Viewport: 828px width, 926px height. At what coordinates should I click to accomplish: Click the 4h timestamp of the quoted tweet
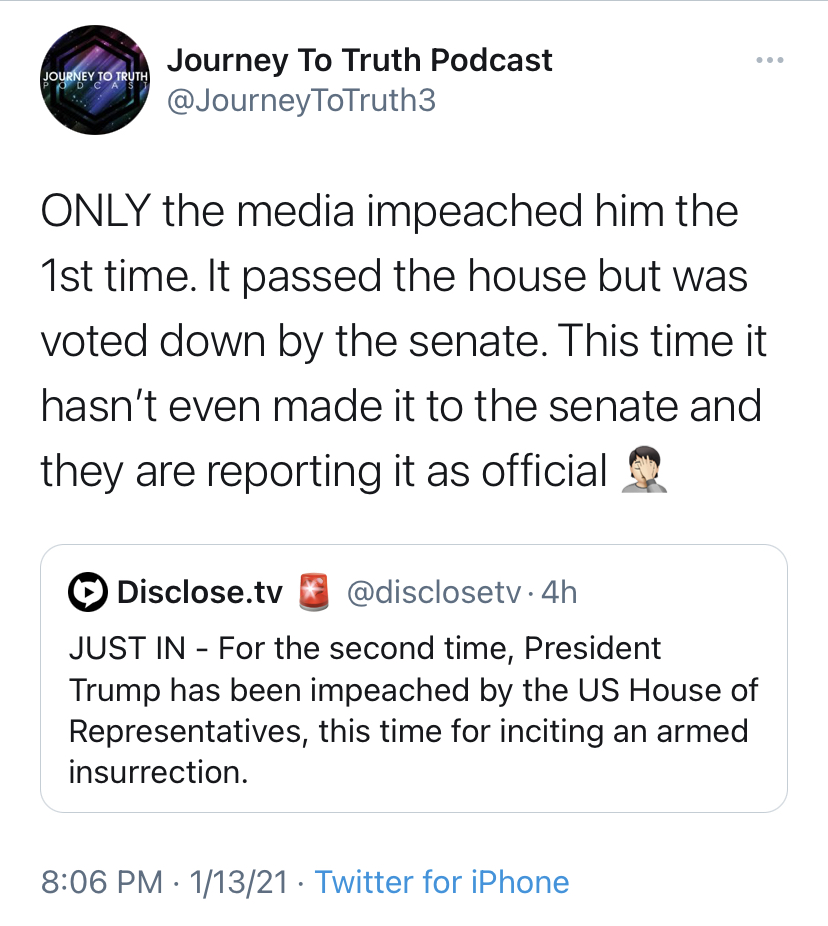[559, 593]
